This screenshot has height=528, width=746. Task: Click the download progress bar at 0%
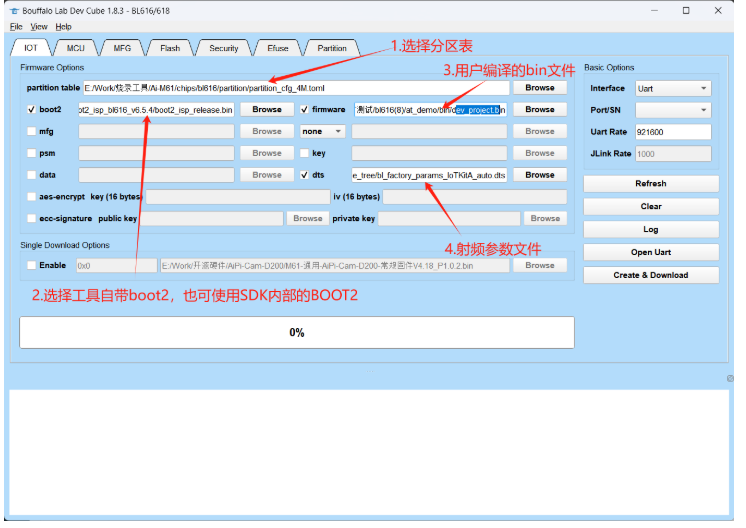point(297,332)
